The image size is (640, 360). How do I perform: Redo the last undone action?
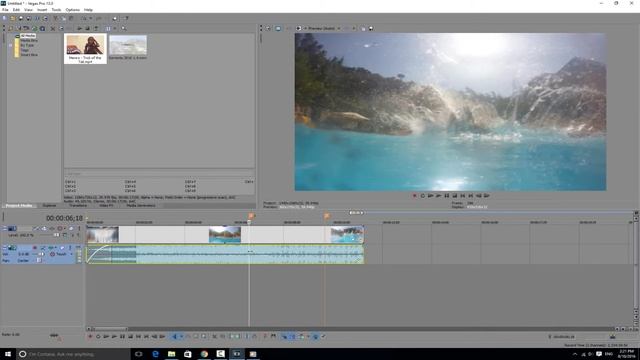click(x=98, y=18)
